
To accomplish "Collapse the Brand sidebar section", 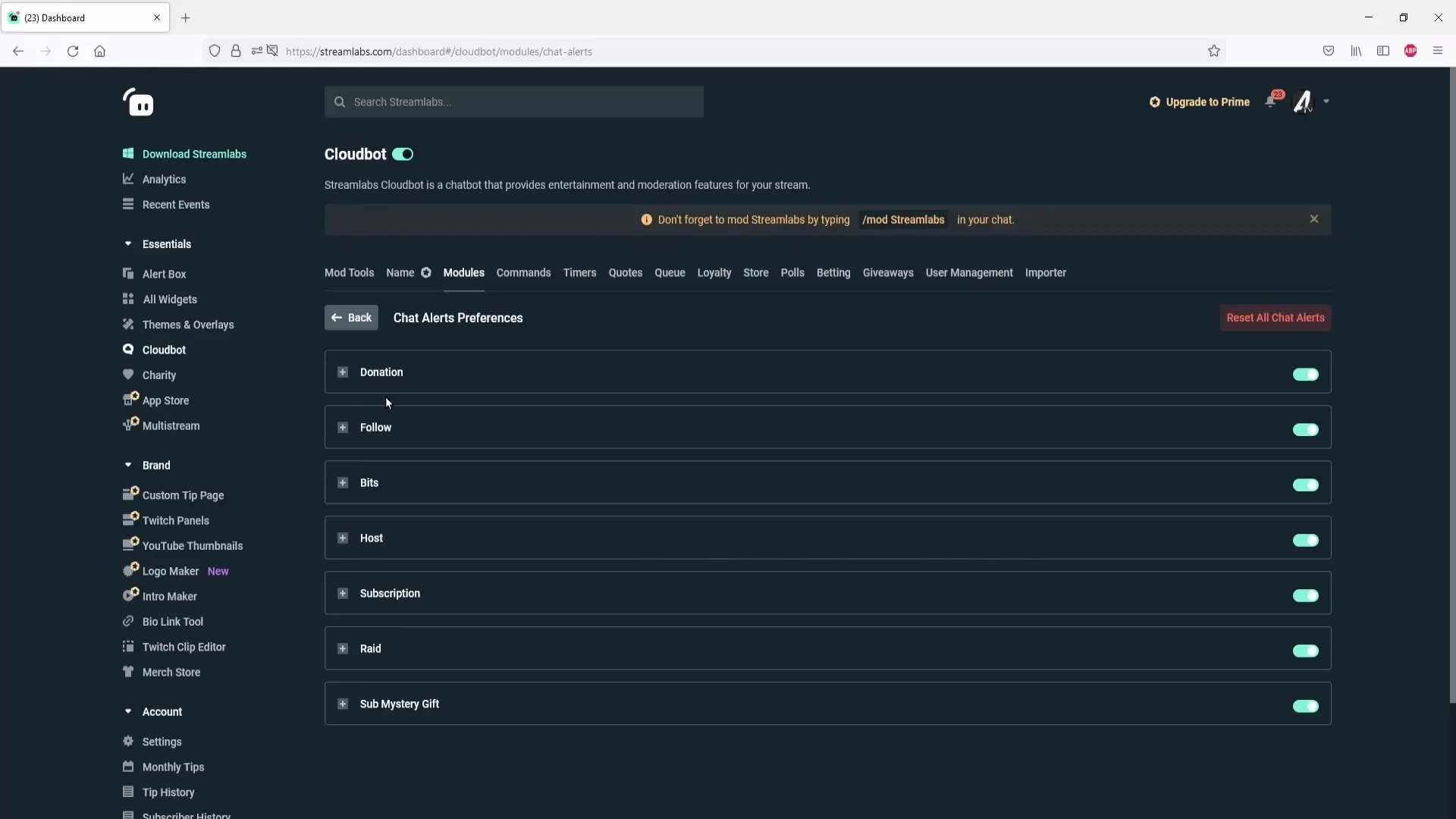I will pyautogui.click(x=127, y=465).
